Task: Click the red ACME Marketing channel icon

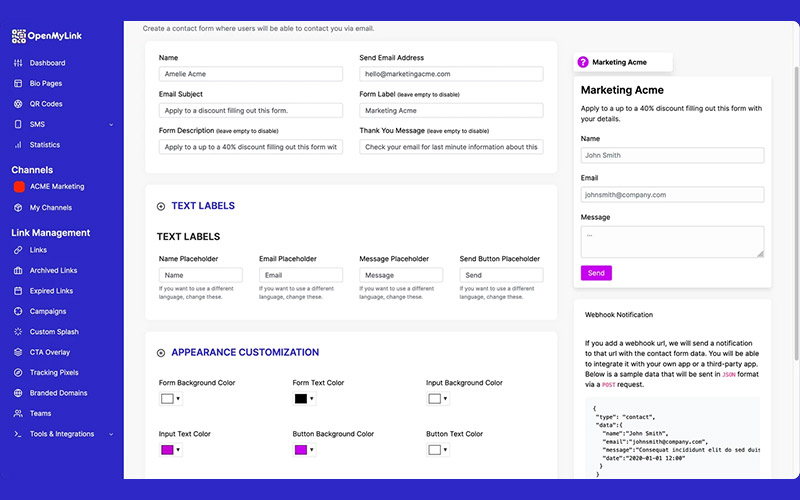Action: (x=19, y=187)
